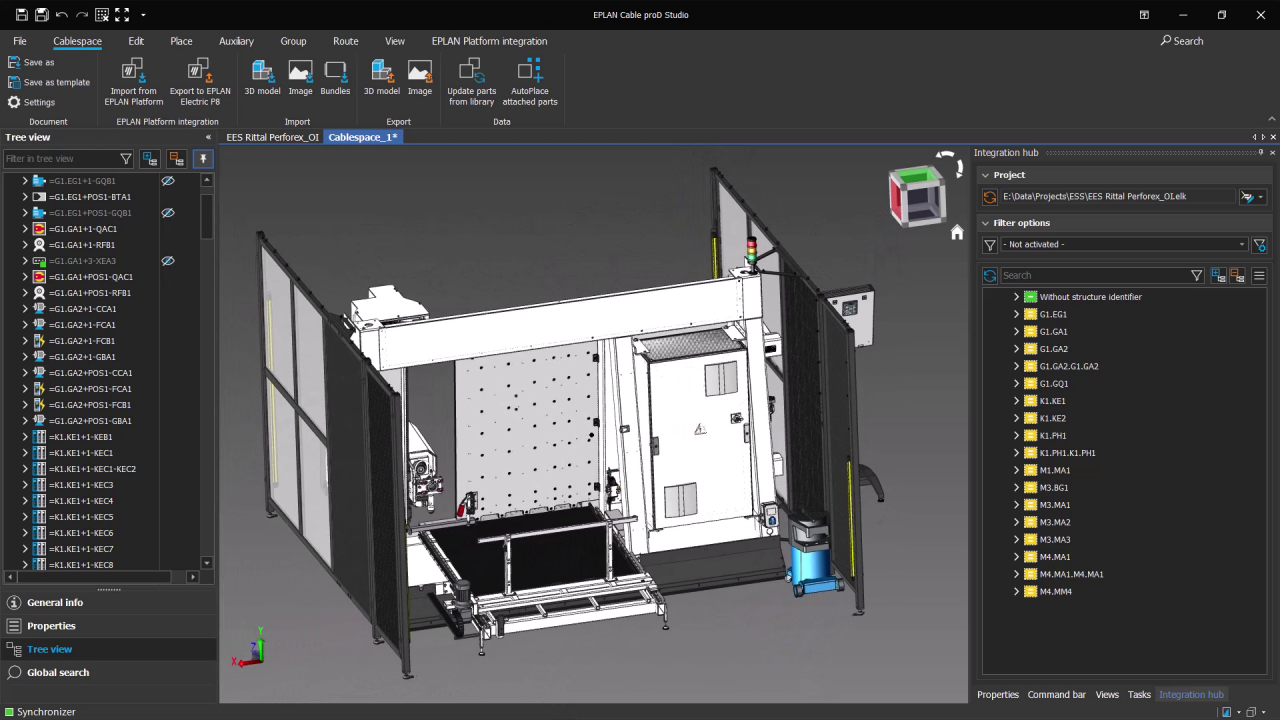Viewport: 1280px width, 720px height.
Task: Hide =G1.GA1+3-XEA3 using its eye toggle
Action: click(168, 261)
